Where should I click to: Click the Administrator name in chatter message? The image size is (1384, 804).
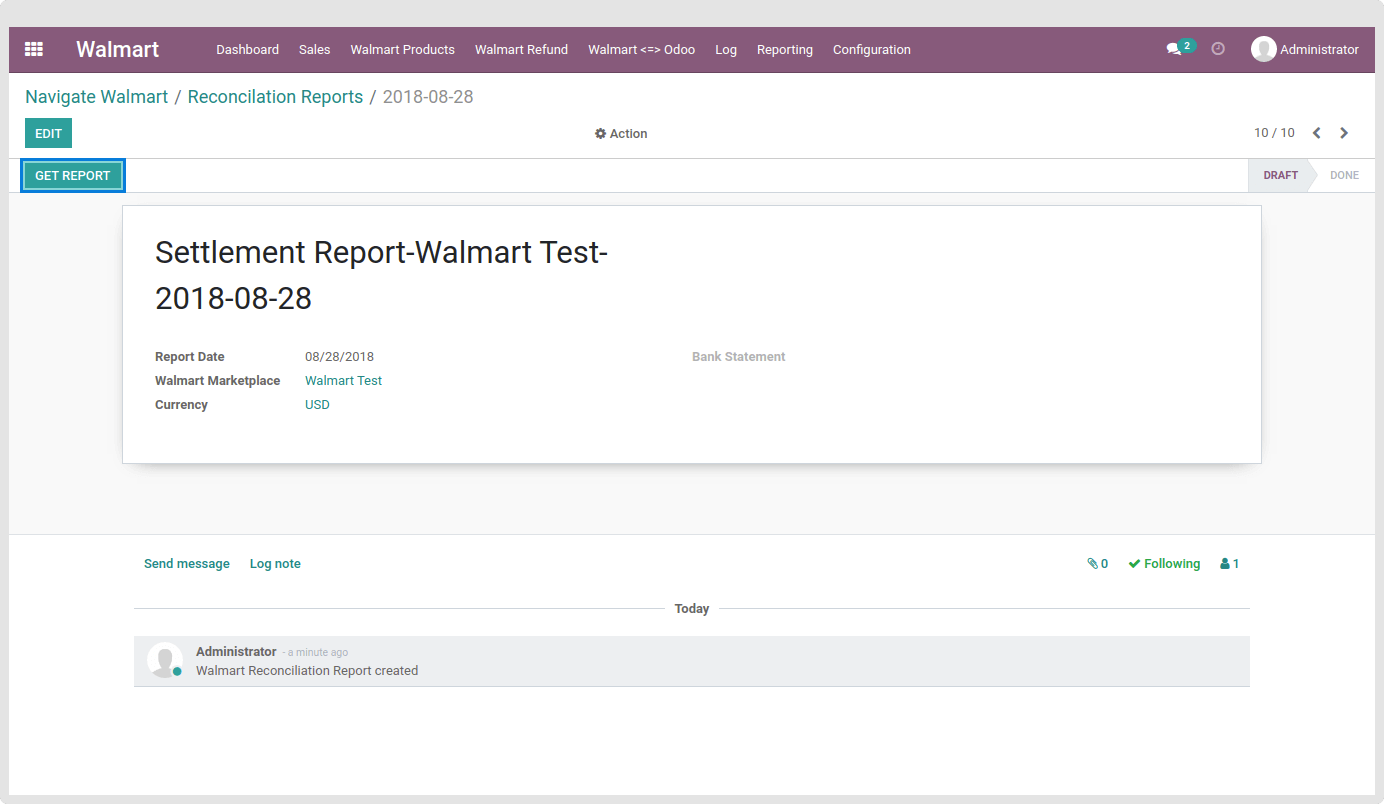[236, 652]
